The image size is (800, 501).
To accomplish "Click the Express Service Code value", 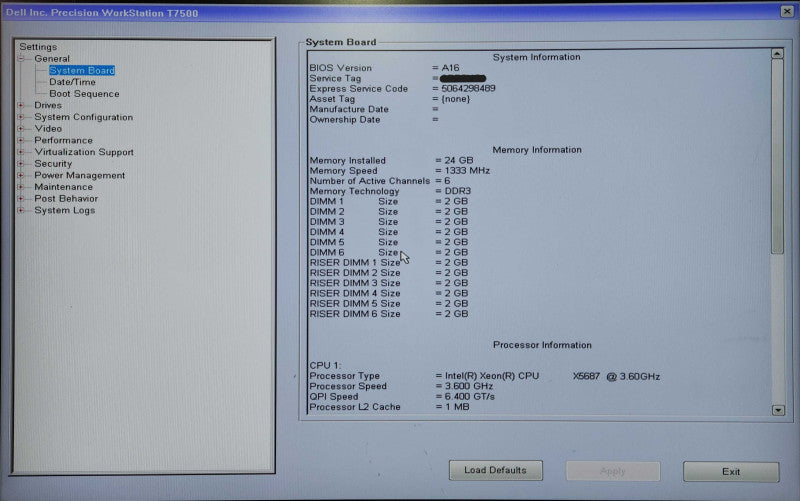I will (x=468, y=88).
